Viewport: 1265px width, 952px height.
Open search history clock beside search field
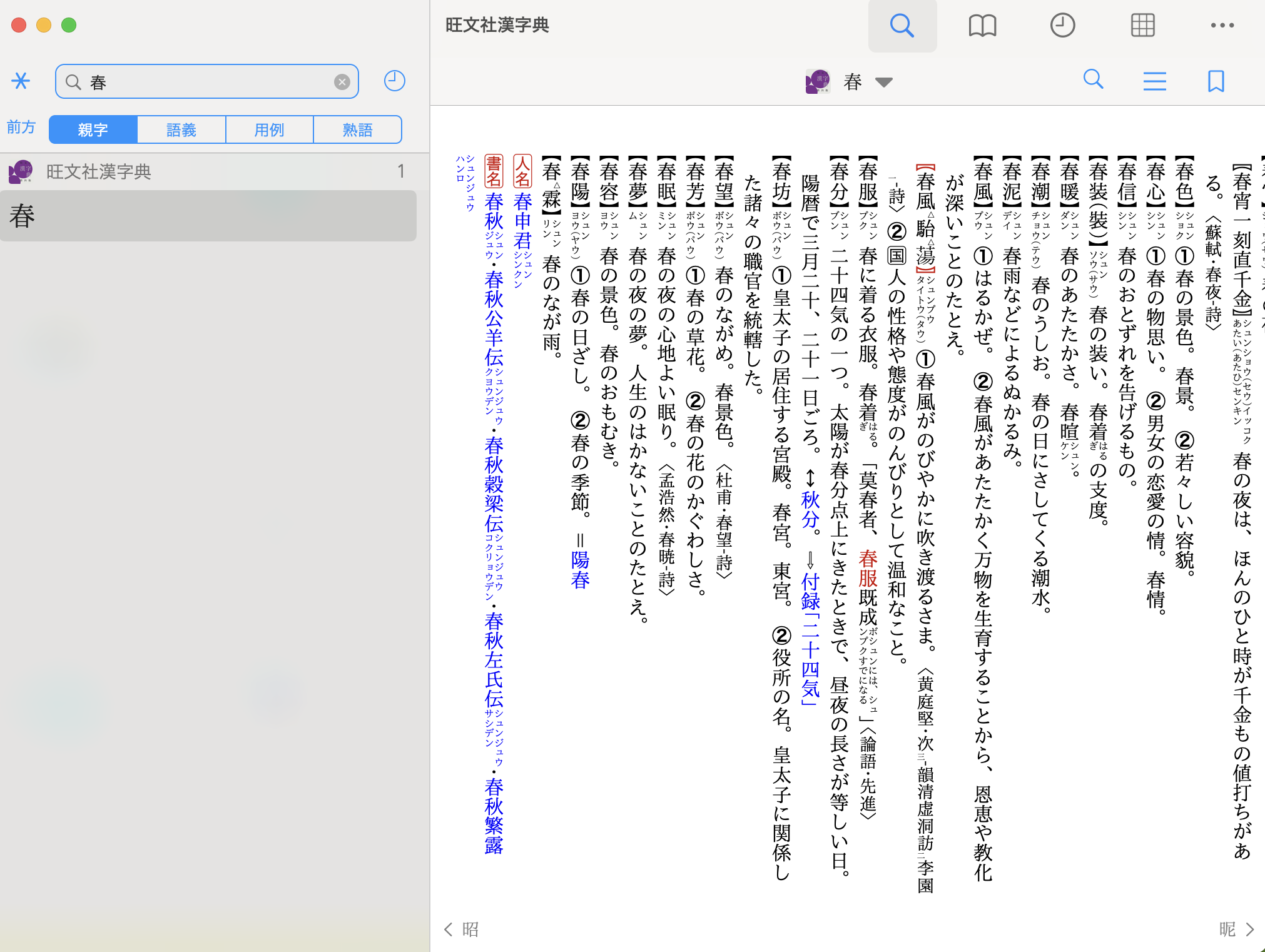click(x=394, y=81)
